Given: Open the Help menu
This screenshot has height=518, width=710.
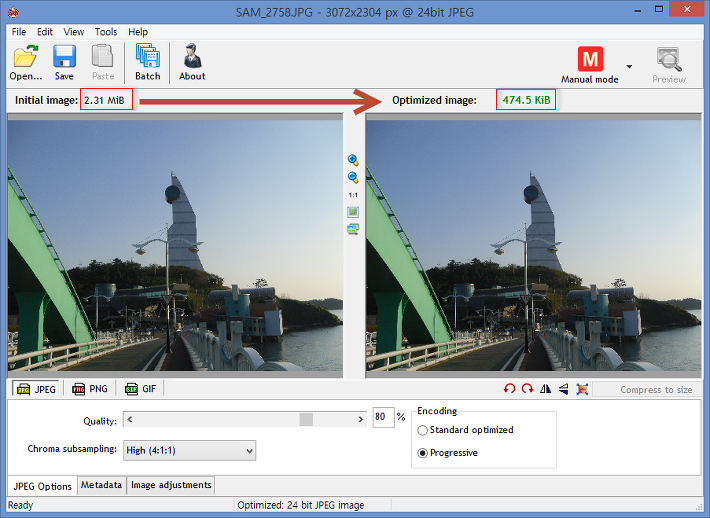Looking at the screenshot, I should (x=138, y=32).
